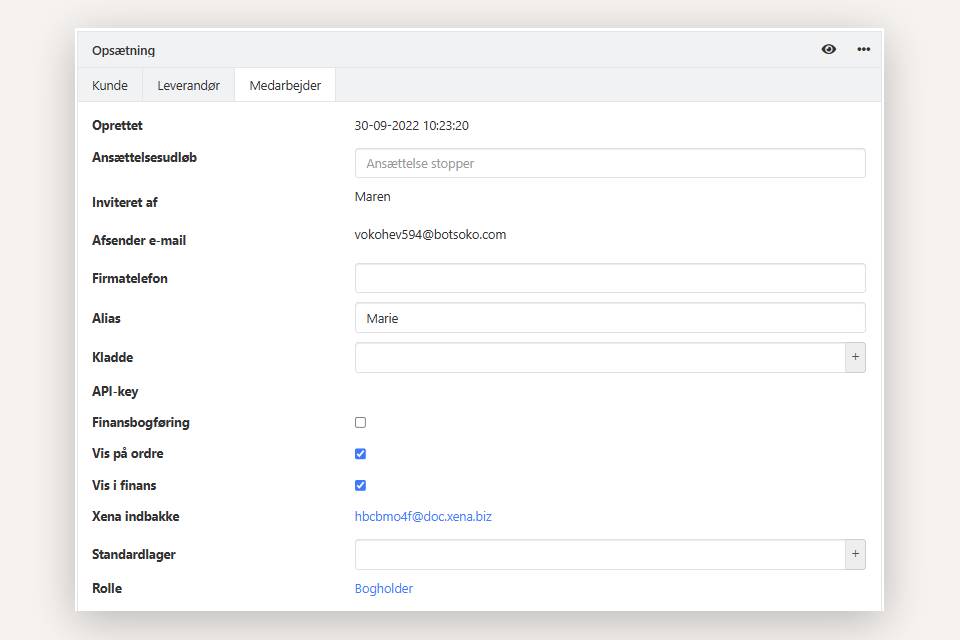Viewport: 960px width, 640px height.
Task: Click the vokohev594@botsoko.com sender email text
Action: tap(430, 235)
